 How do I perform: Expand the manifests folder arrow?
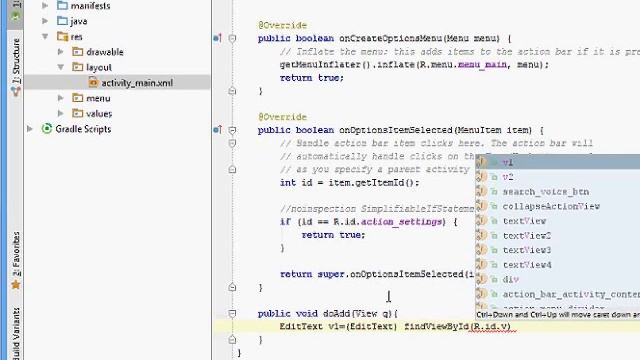pyautogui.click(x=45, y=6)
